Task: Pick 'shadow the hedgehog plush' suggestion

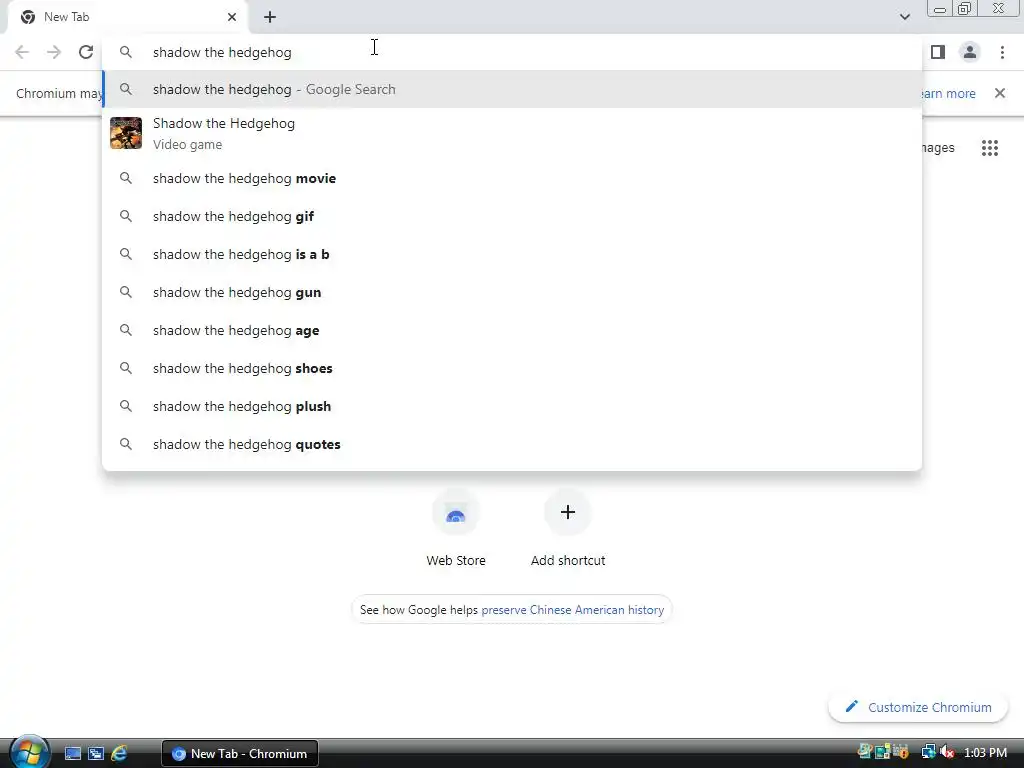Action: click(512, 406)
